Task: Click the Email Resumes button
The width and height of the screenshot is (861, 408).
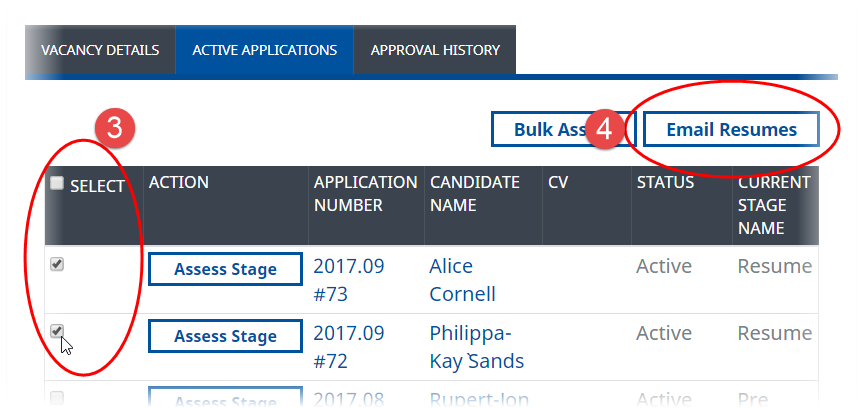Action: coord(731,129)
